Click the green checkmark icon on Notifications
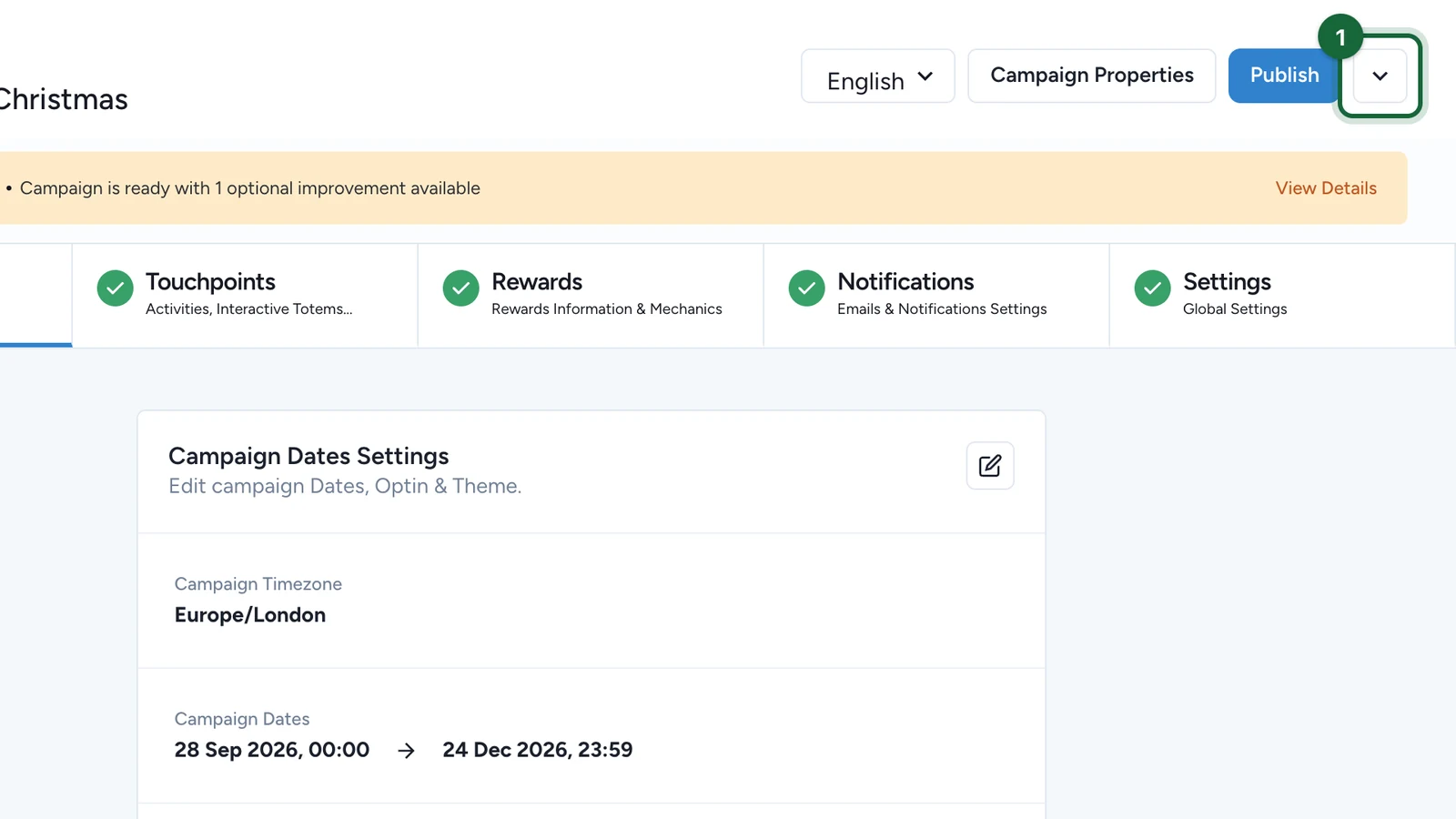The height and width of the screenshot is (819, 1456). pos(806,288)
